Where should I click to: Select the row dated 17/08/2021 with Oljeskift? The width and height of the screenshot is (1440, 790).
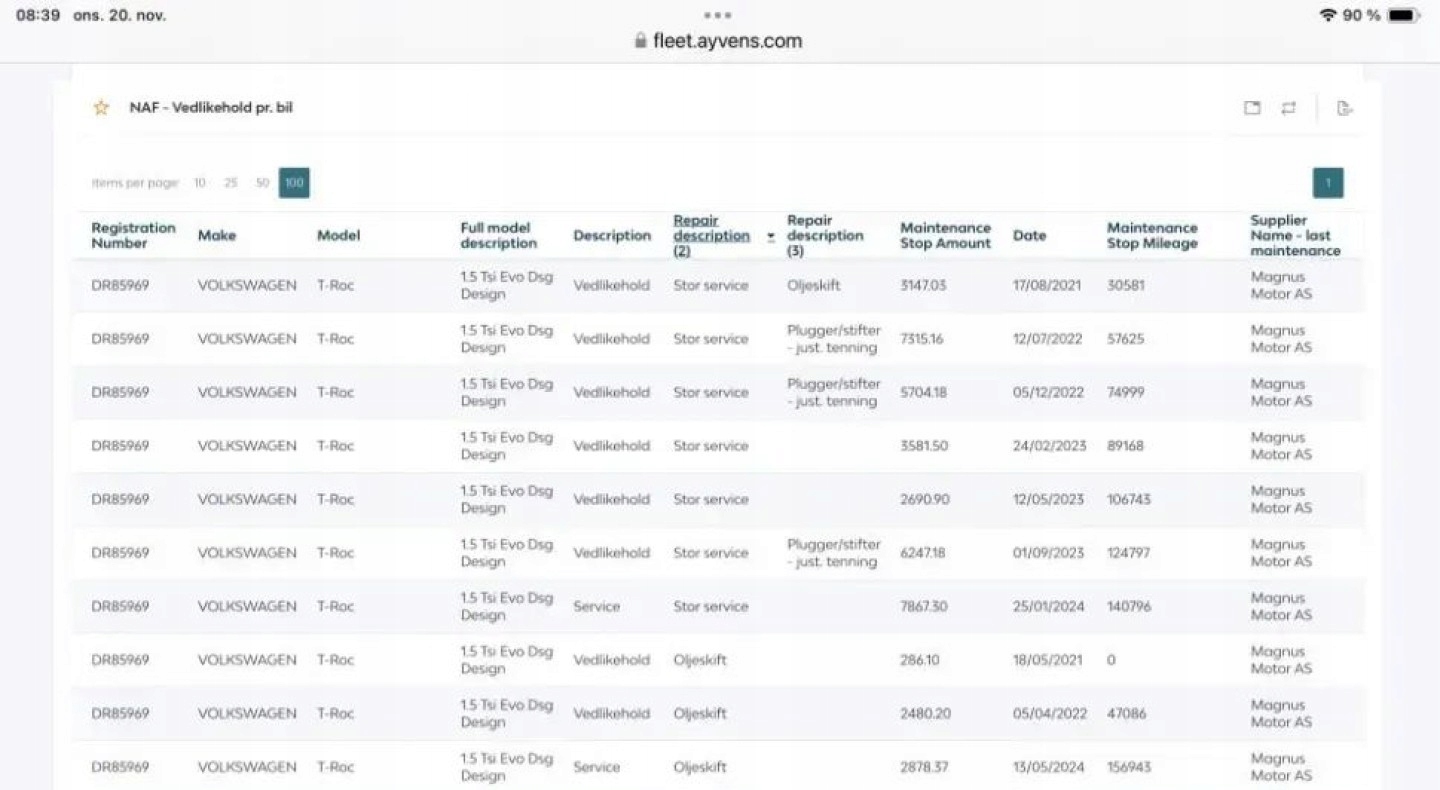718,286
